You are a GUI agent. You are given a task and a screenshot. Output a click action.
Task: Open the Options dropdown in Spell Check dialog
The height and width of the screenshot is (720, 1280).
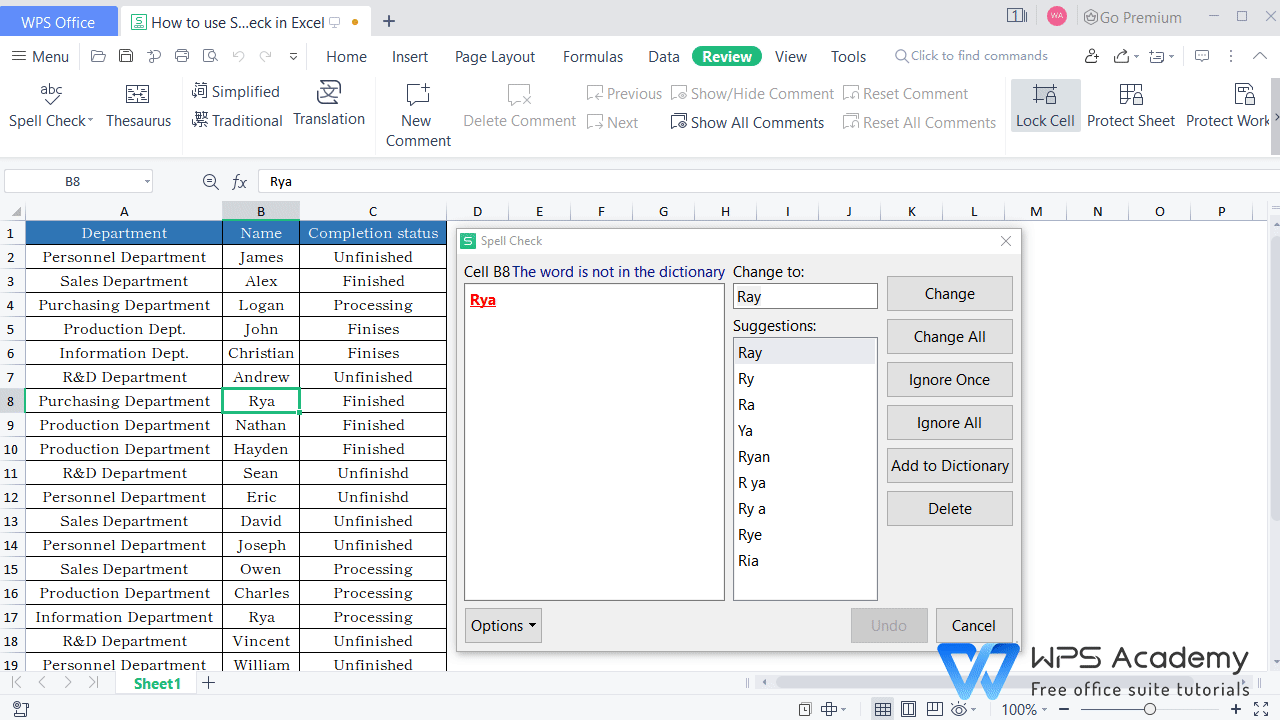[503, 625]
